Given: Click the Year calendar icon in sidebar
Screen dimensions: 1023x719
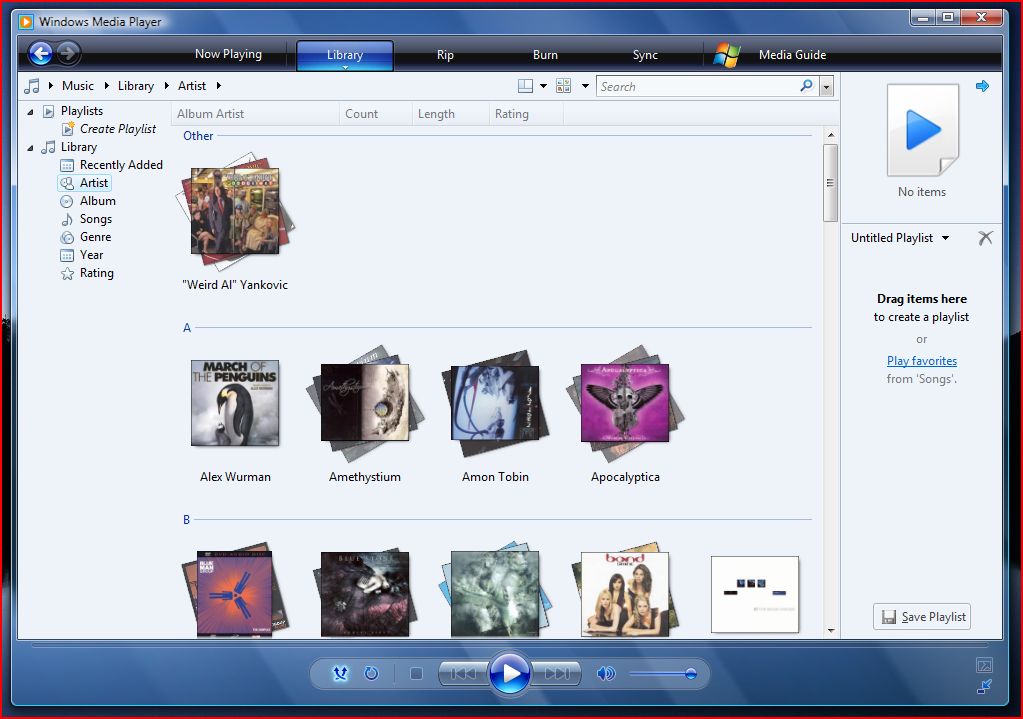Looking at the screenshot, I should (x=67, y=255).
